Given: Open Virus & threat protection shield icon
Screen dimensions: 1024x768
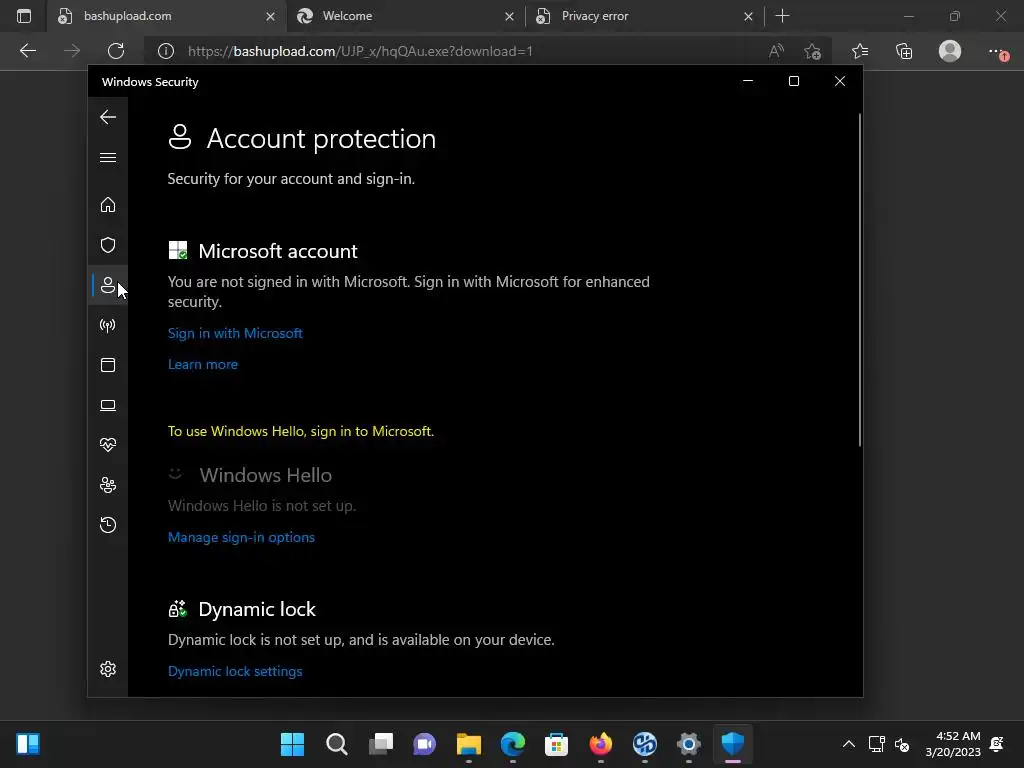Looking at the screenshot, I should coord(108,245).
